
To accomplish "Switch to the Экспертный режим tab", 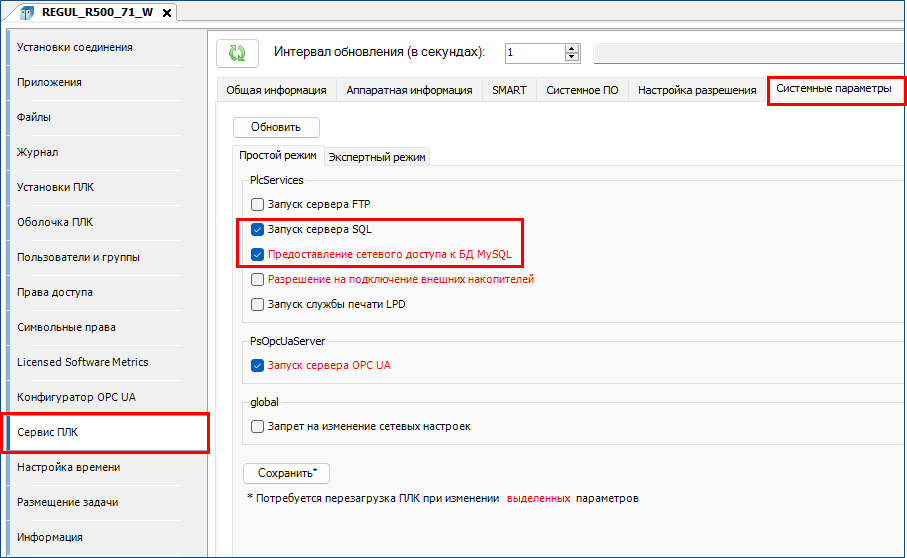I will pyautogui.click(x=377, y=157).
